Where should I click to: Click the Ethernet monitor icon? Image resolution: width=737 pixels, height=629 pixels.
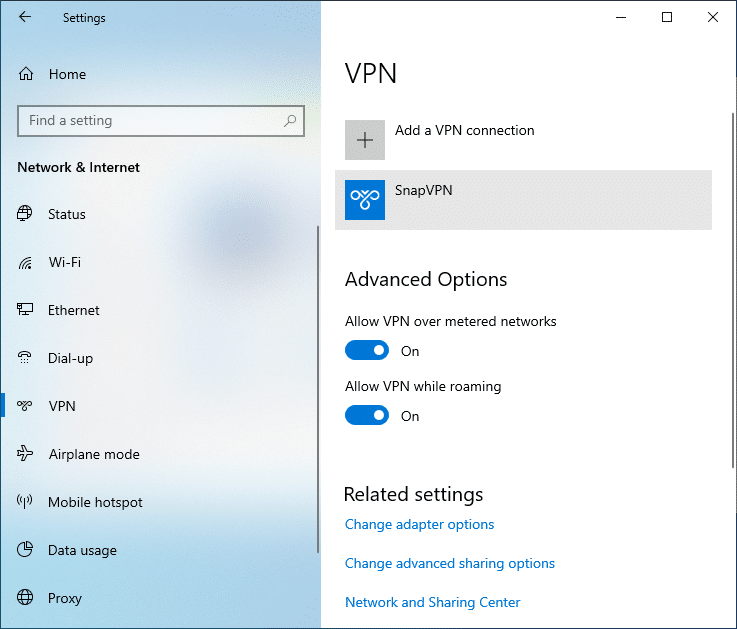(x=25, y=309)
